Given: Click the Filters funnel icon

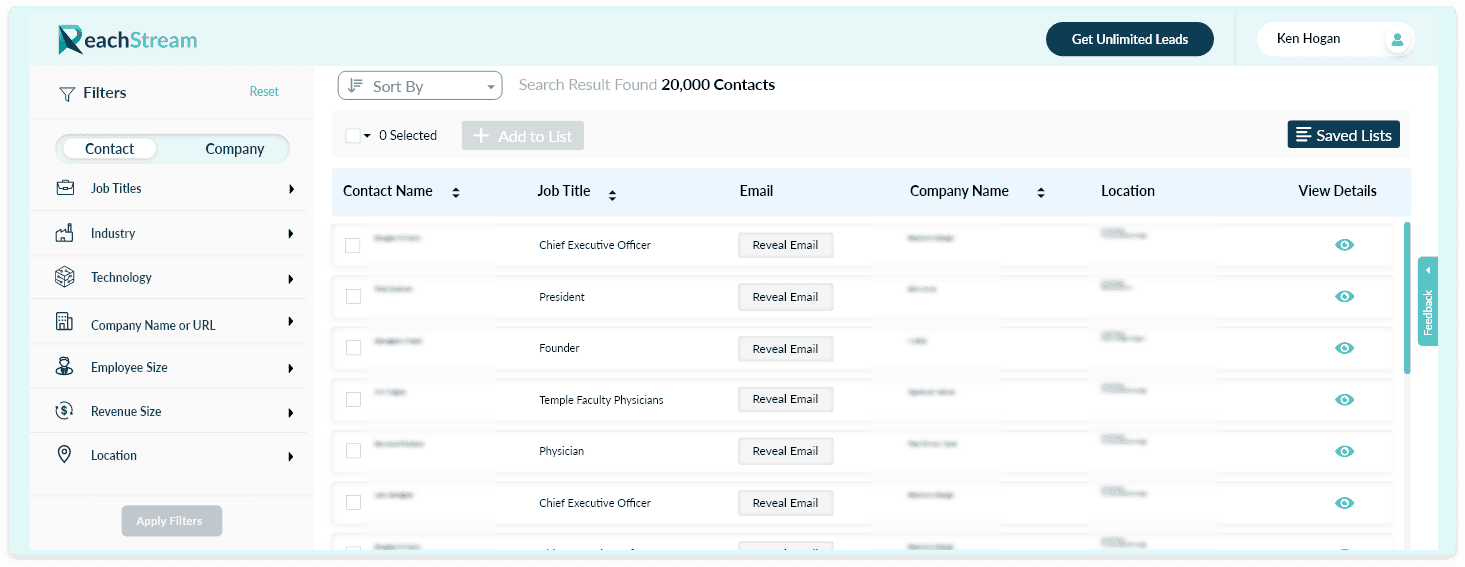Looking at the screenshot, I should (x=67, y=93).
